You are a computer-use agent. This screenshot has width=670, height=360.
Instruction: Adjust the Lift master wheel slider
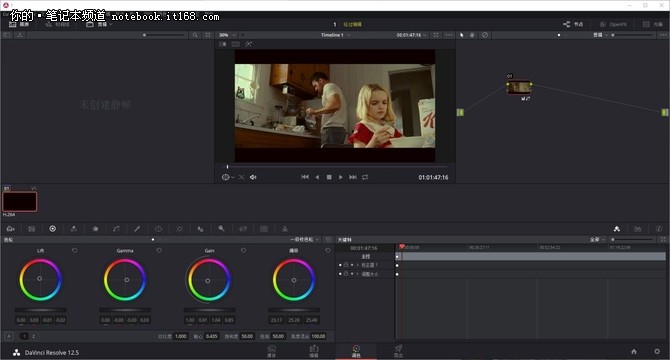[x=41, y=310]
